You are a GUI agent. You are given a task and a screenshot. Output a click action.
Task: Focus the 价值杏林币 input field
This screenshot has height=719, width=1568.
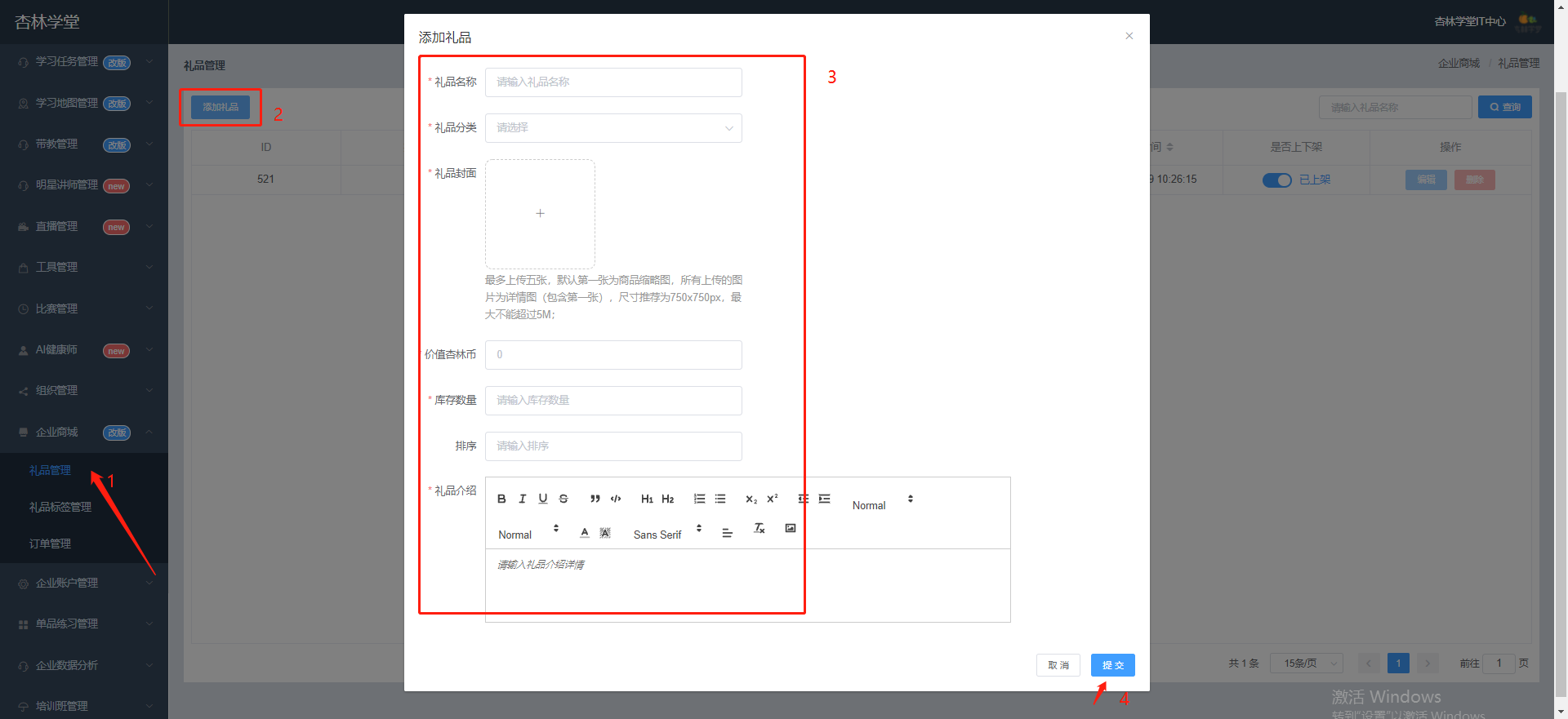coord(613,355)
